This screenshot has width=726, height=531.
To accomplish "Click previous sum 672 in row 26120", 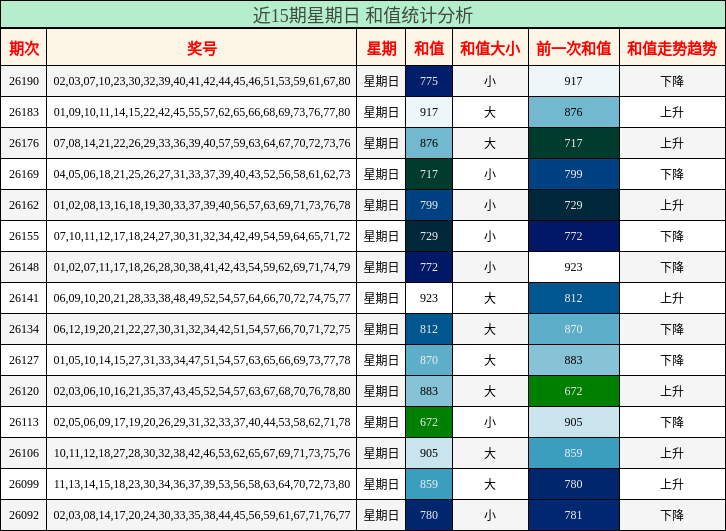I will click(x=573, y=392).
